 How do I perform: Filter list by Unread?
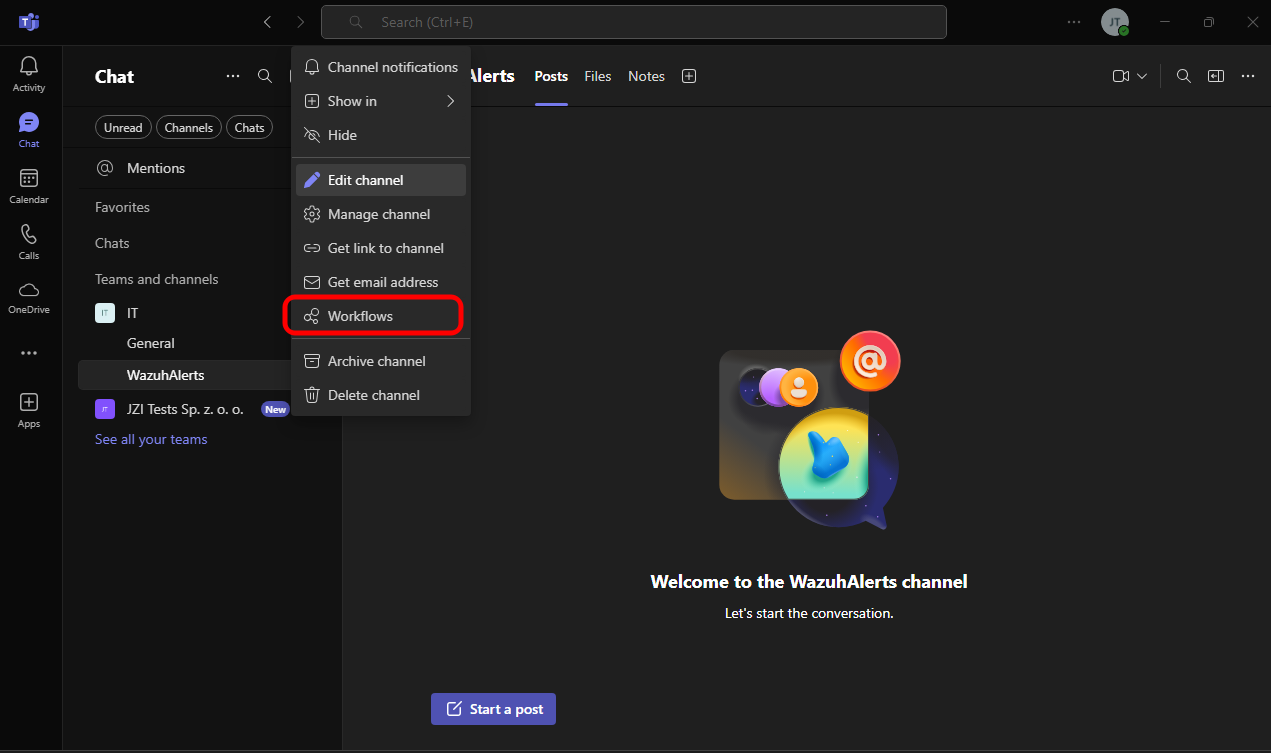[x=123, y=128]
